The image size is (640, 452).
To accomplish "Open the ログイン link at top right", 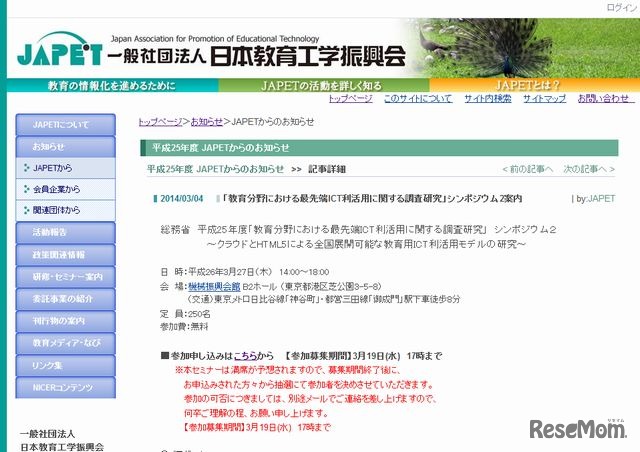I will (622, 7).
